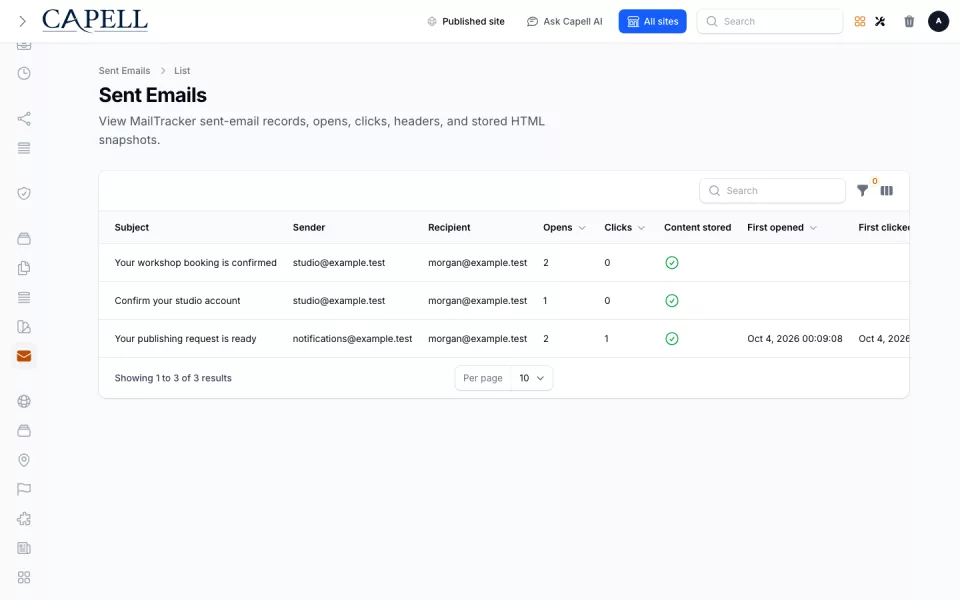Click 'Oct 4, 2026 00:09:08' first opened value
Viewport: 960px width, 600px height.
795,339
